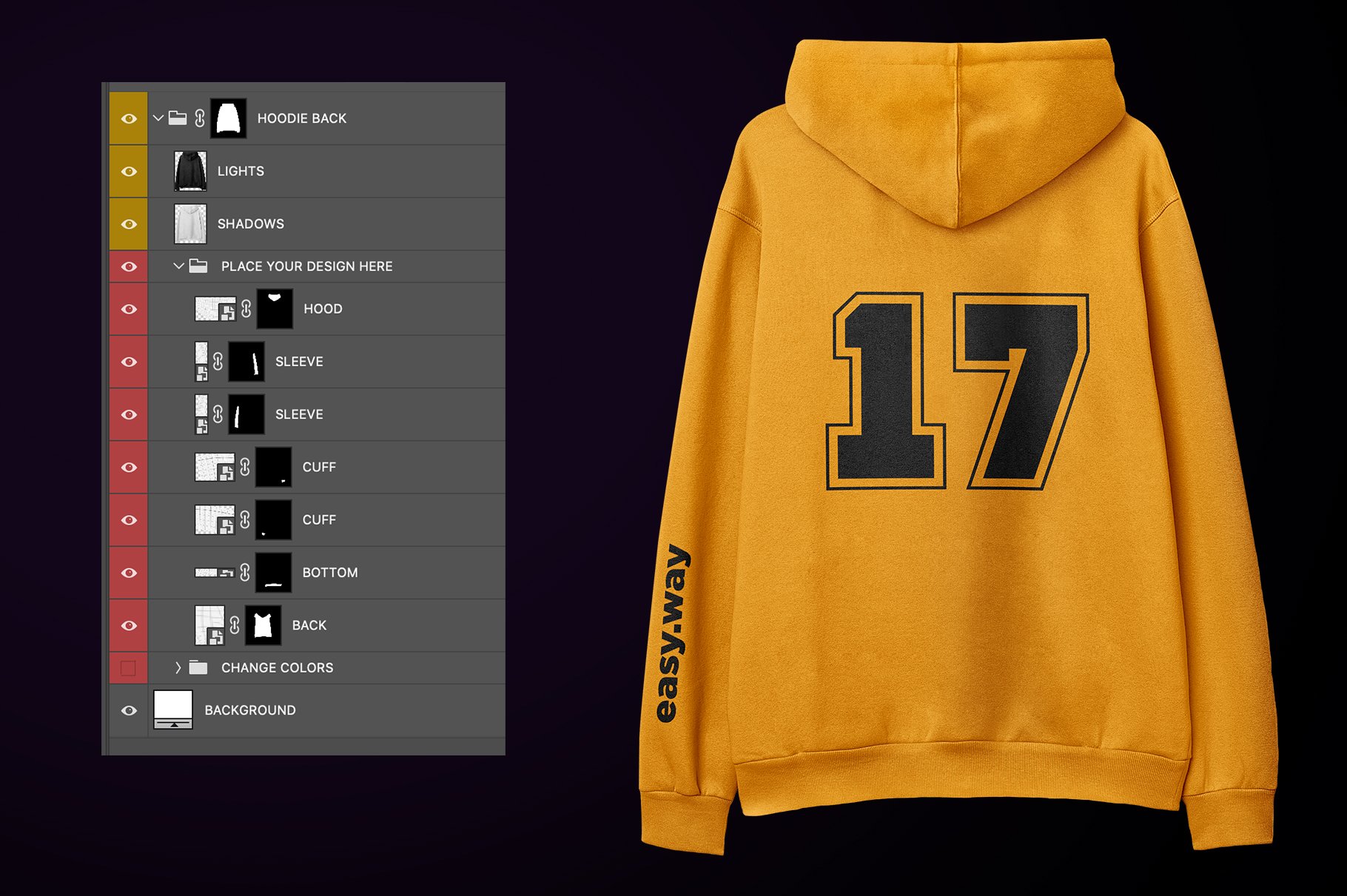The image size is (1347, 896).
Task: Click the BOTTOM smart object thumbnail
Action: tap(215, 573)
